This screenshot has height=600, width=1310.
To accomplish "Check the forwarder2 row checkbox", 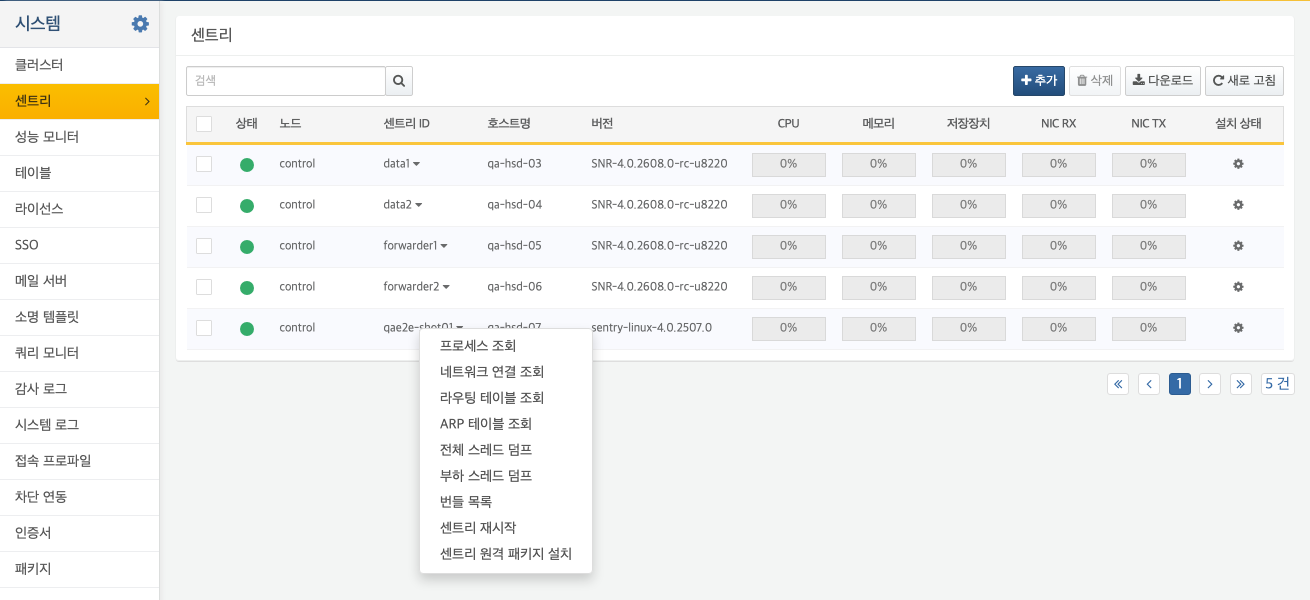I will tap(204, 287).
